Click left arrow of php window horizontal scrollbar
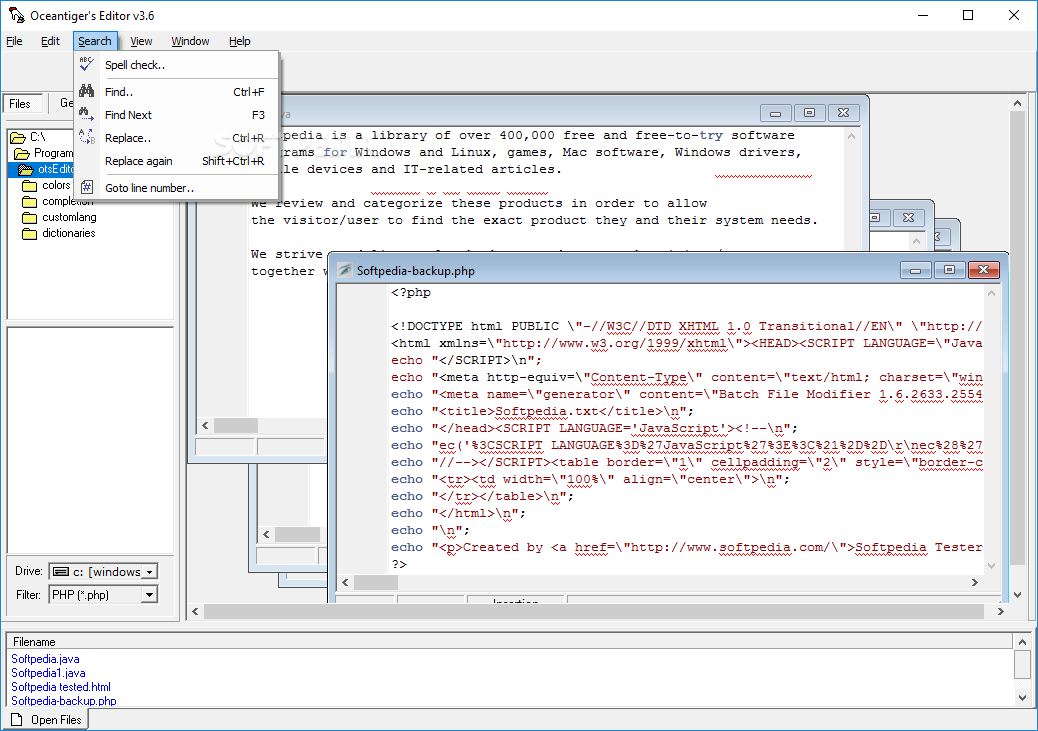Viewport: 1038px width, 731px height. 345,583
